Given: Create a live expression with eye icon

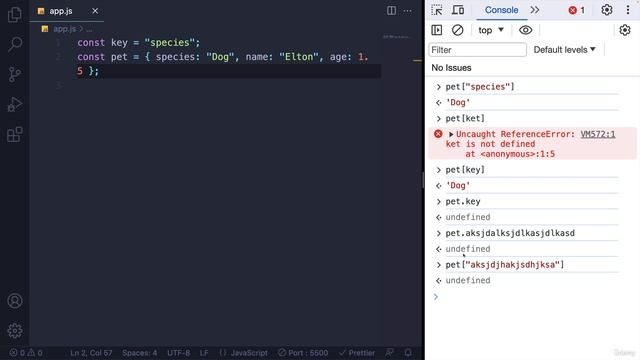Looking at the screenshot, I should (x=525, y=30).
